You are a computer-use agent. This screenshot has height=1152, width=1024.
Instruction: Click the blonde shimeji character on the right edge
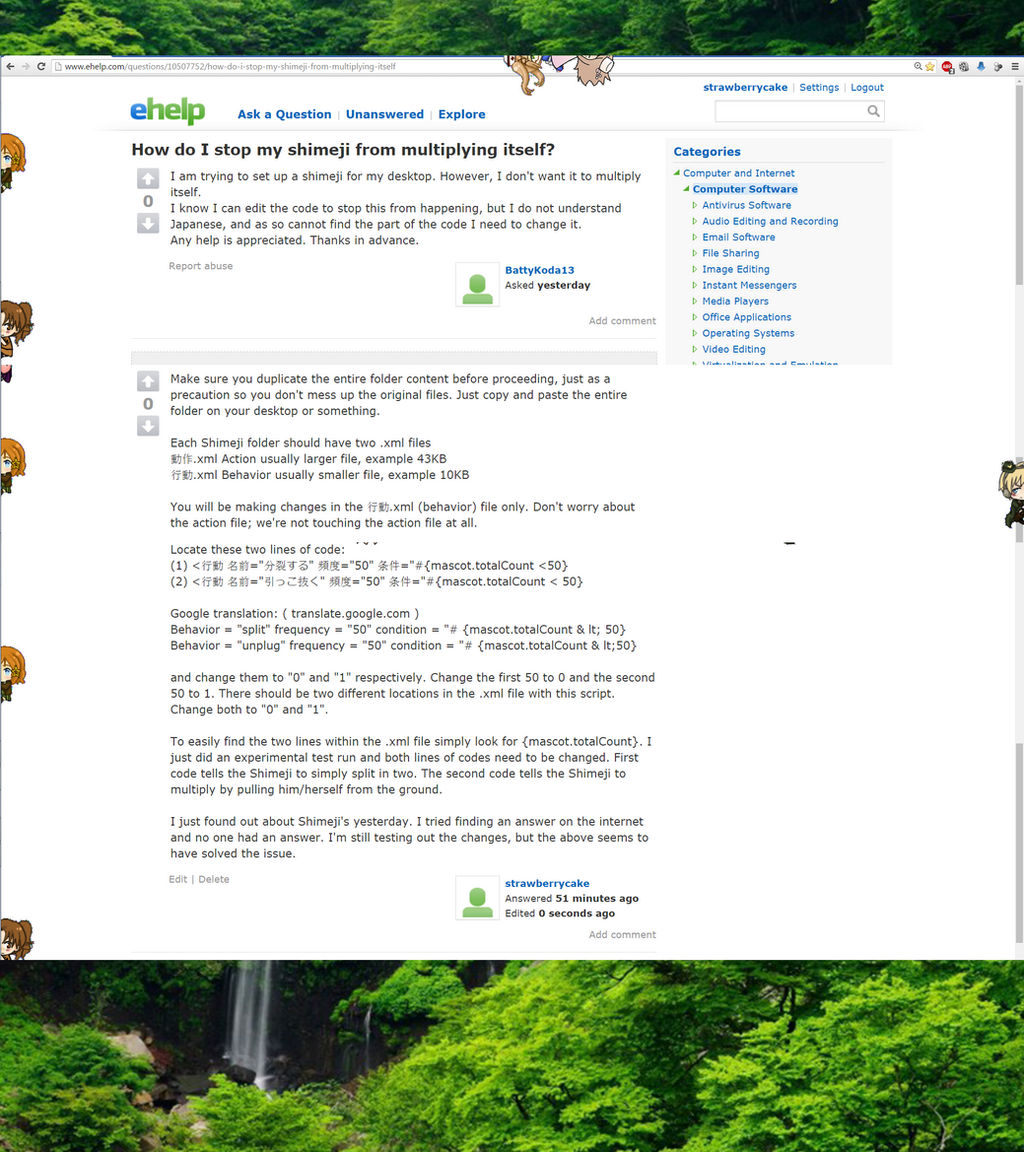[x=1012, y=492]
